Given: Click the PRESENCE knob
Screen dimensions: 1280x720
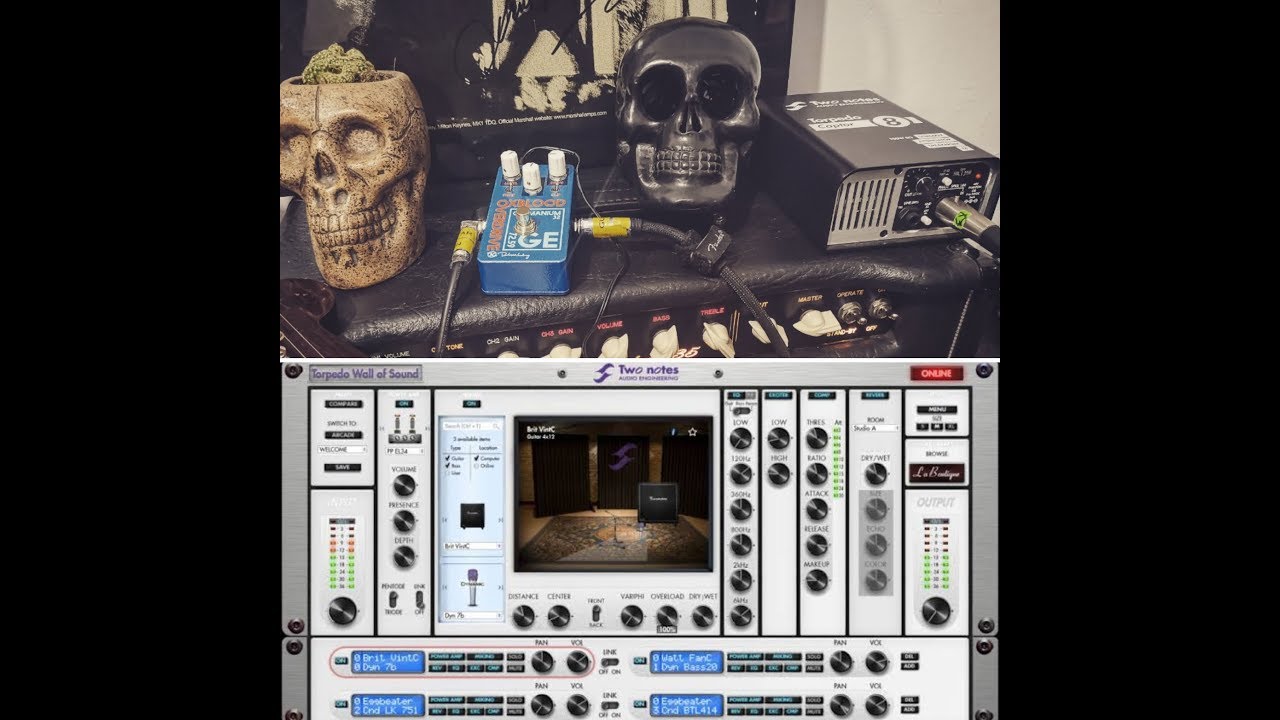Looking at the screenshot, I should pyautogui.click(x=404, y=521).
